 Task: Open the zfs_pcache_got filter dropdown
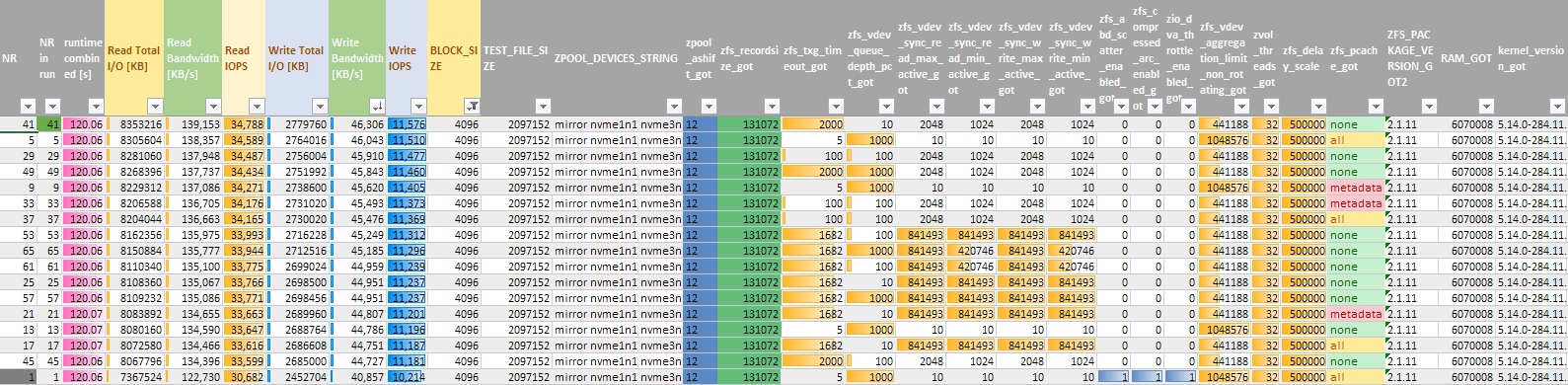tap(1376, 106)
